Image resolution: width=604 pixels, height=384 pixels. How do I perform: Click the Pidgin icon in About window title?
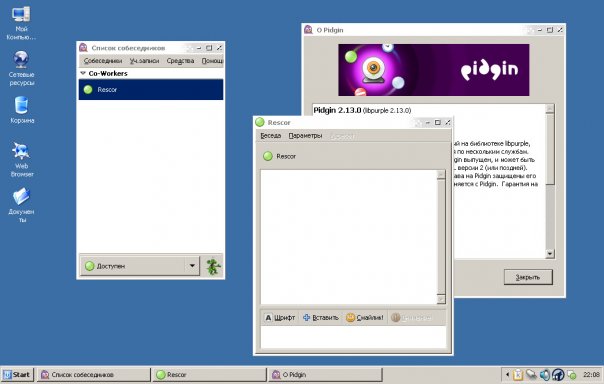pos(308,30)
